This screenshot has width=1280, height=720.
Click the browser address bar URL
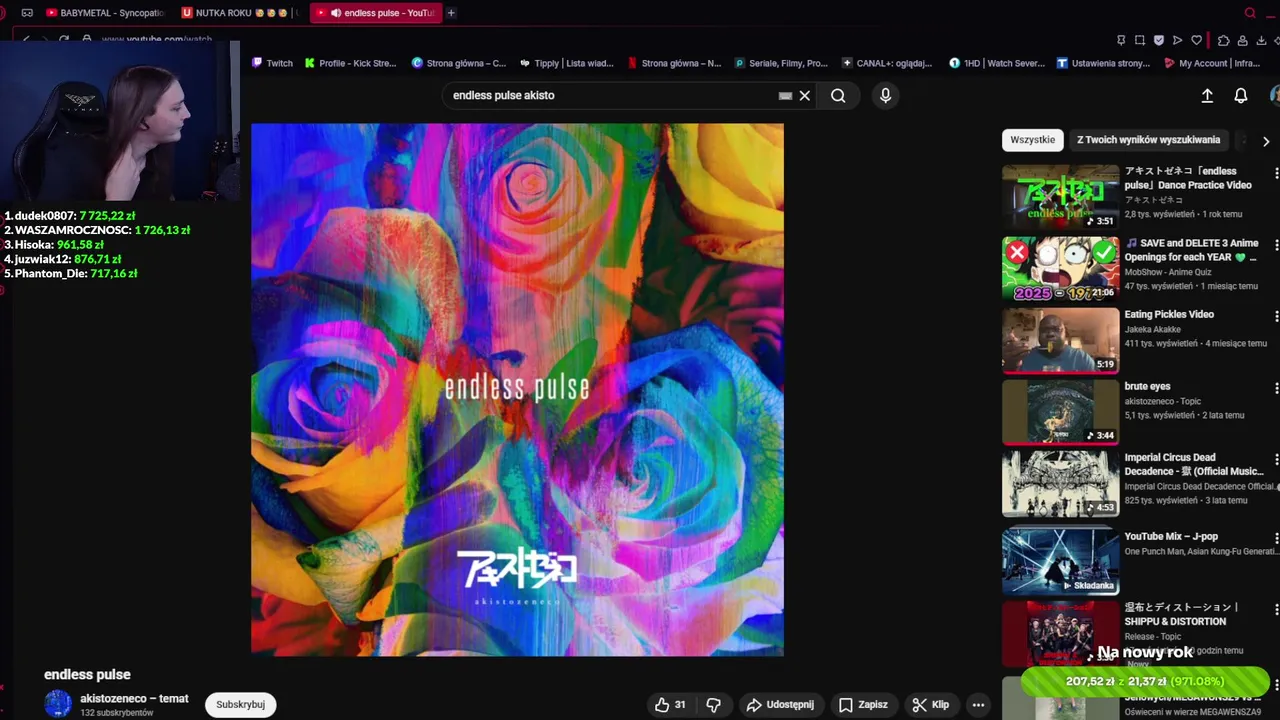click(x=157, y=40)
